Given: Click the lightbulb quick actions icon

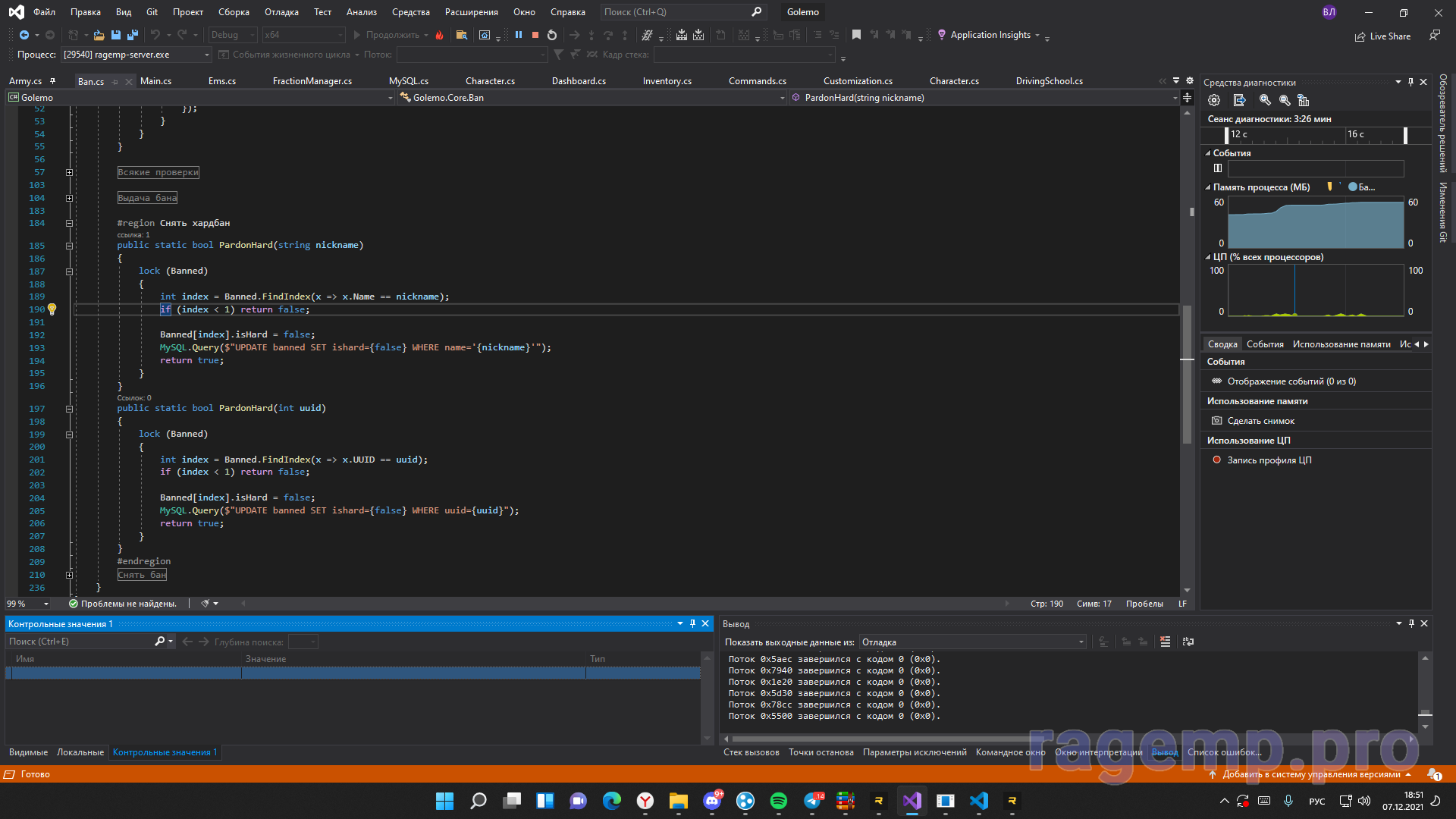Looking at the screenshot, I should click(x=52, y=309).
